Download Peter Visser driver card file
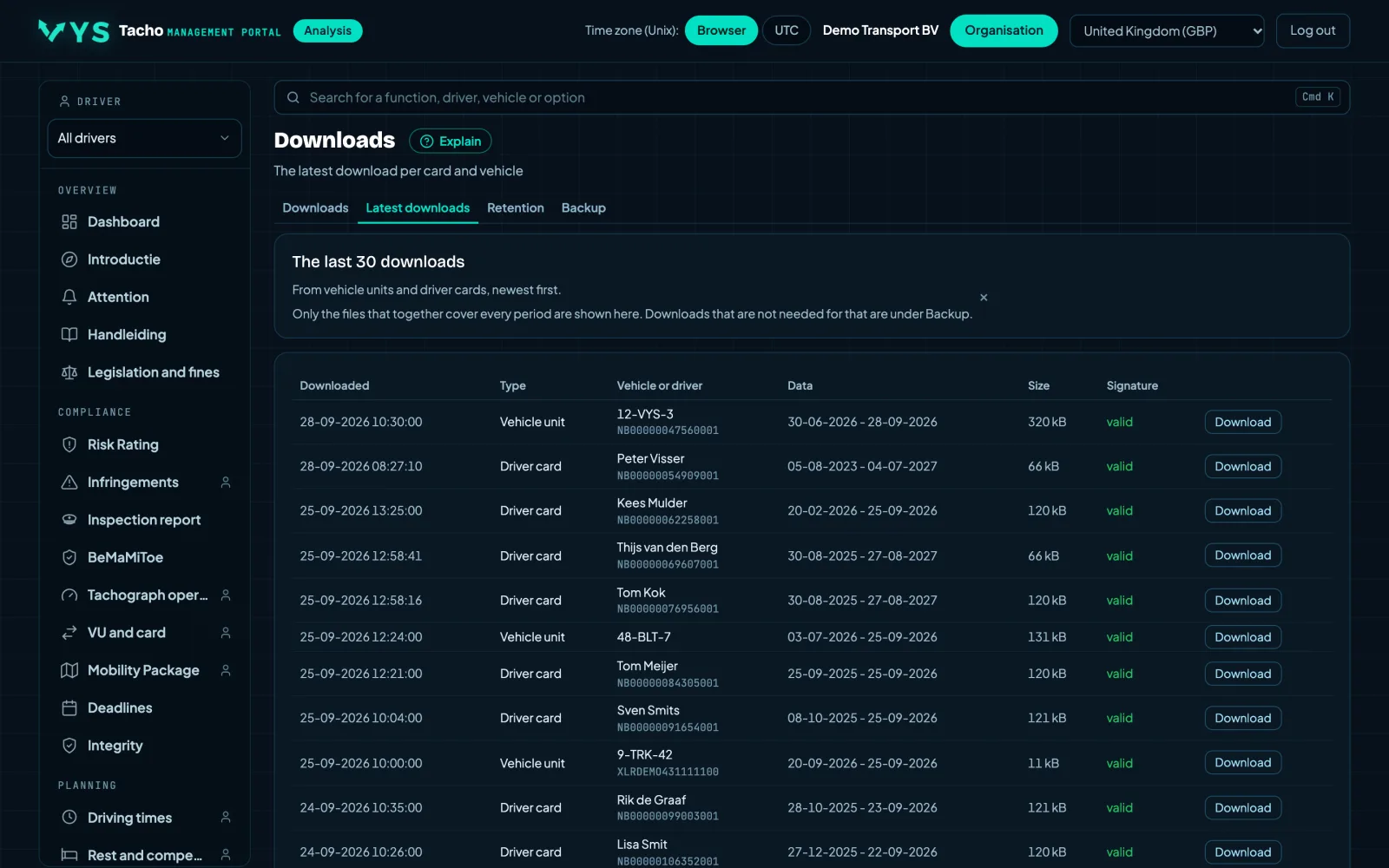Screen dimensions: 1389x868 coord(1242,466)
